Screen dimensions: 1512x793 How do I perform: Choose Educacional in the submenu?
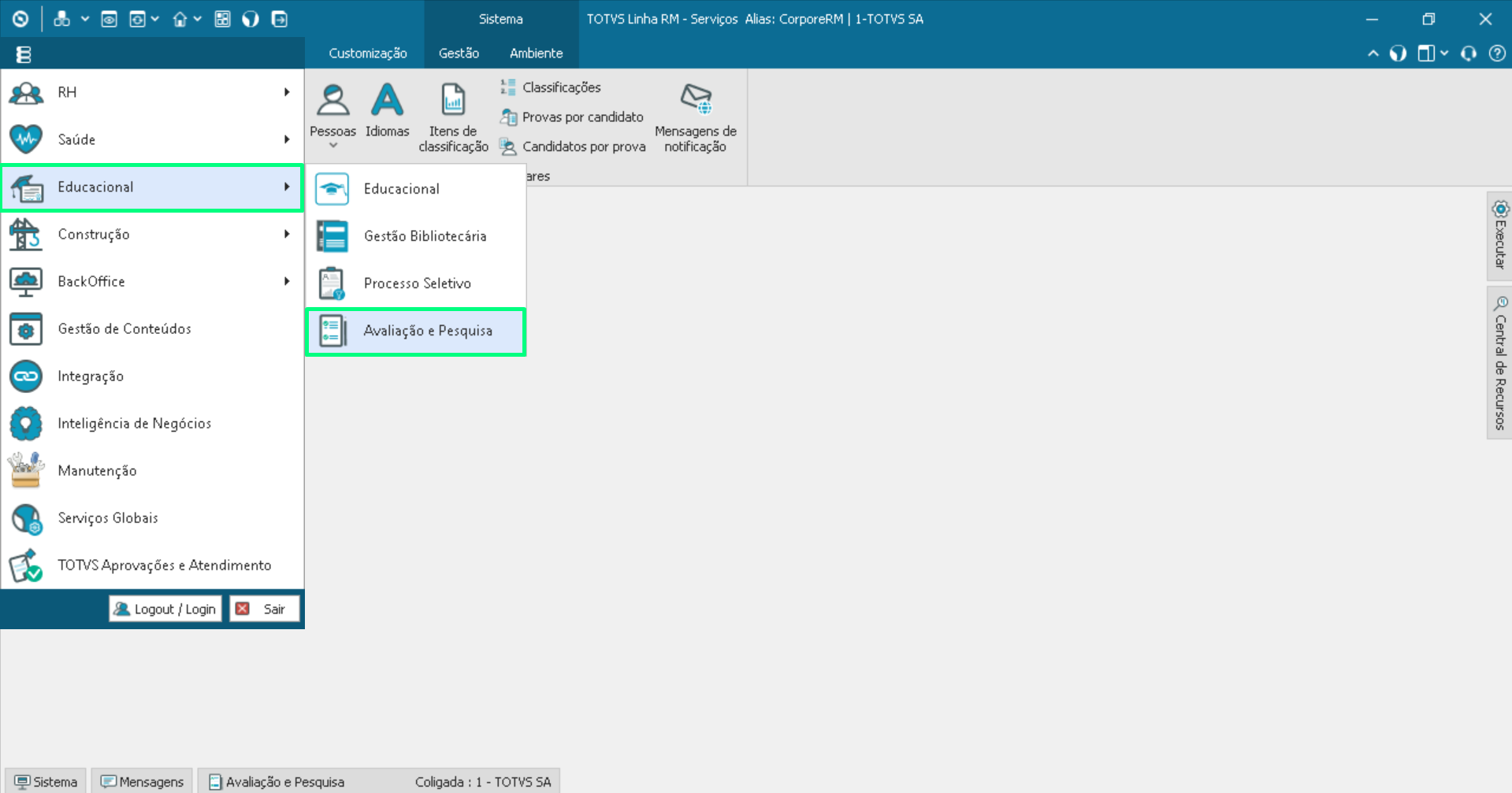(415, 189)
